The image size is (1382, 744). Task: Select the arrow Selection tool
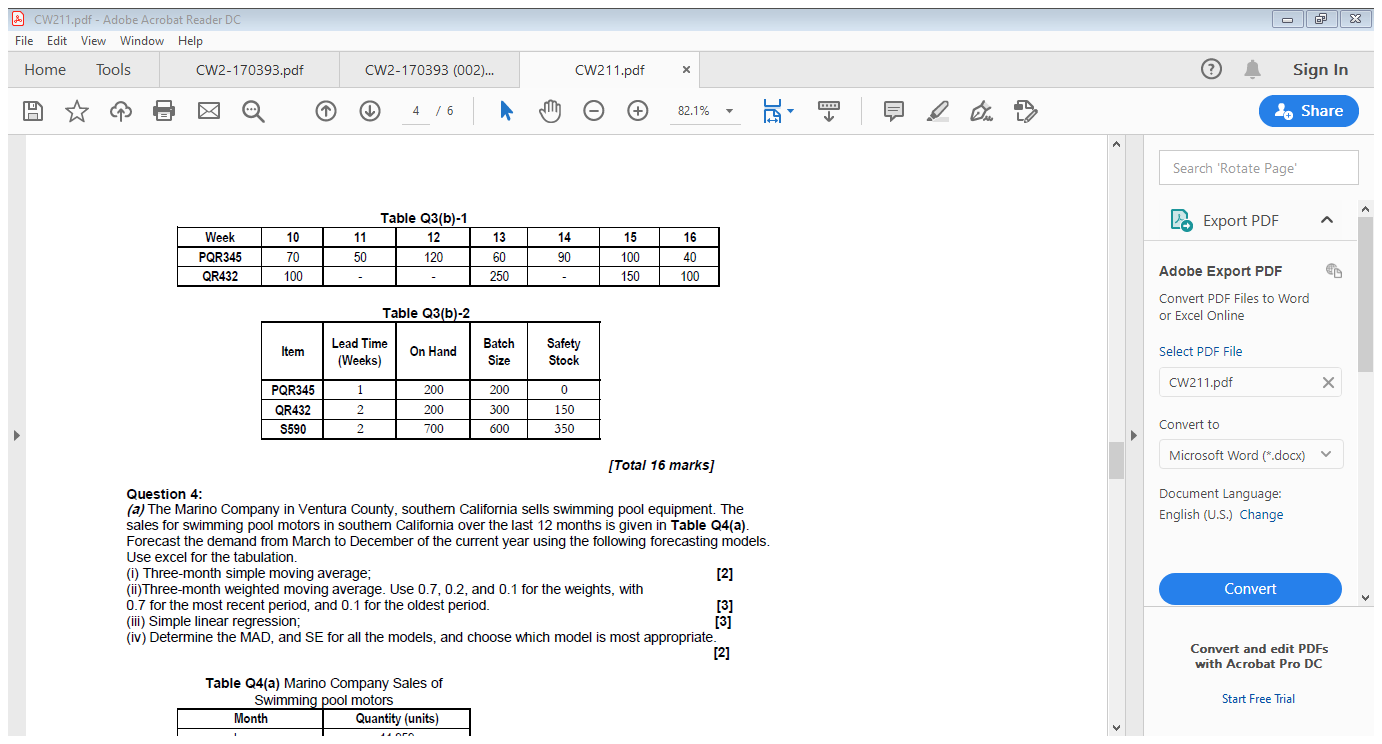click(x=506, y=111)
